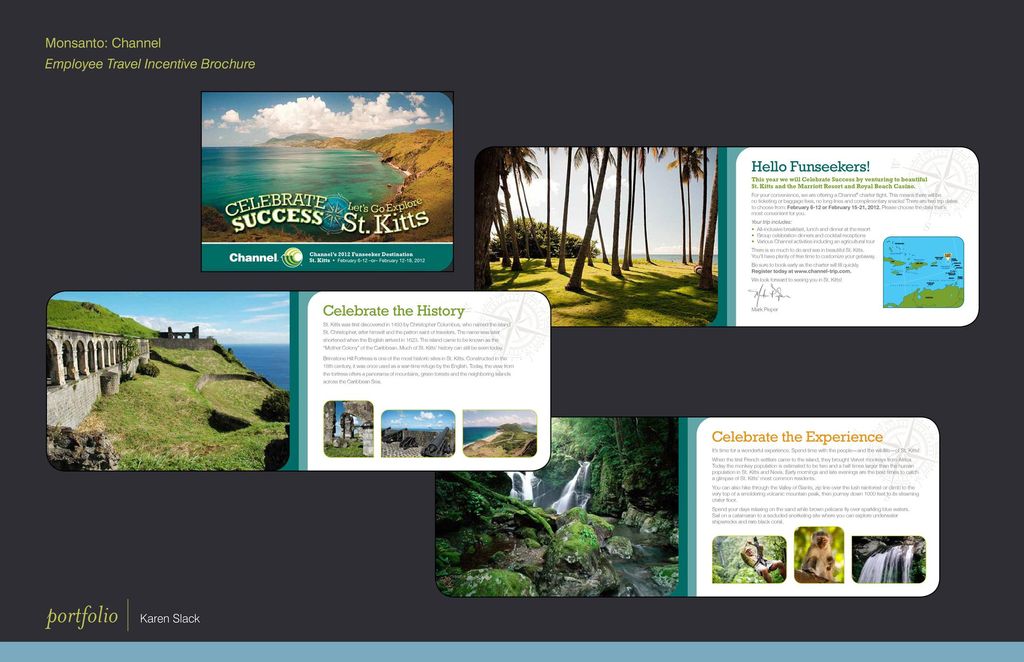Select the portfolio wordmark at bottom left
The image size is (1024, 662).
pyautogui.click(x=83, y=615)
